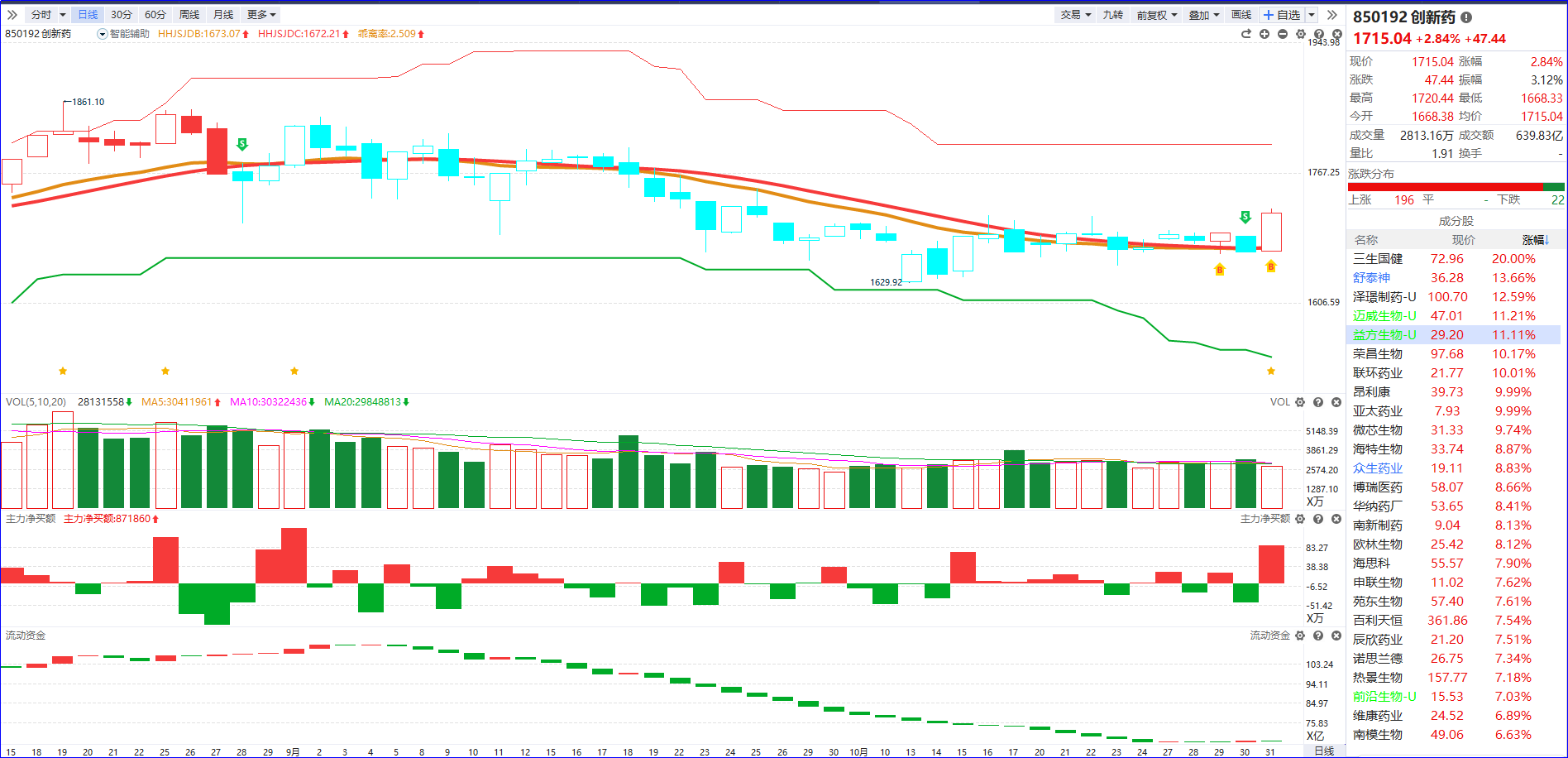
Task: Switch to 60分 timeframe tab
Action: (155, 15)
